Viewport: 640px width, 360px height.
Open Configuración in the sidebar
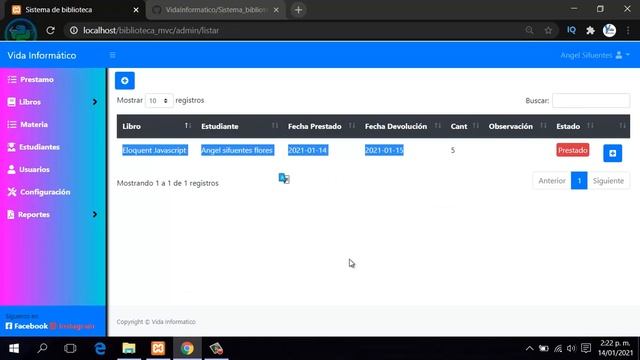coord(45,192)
